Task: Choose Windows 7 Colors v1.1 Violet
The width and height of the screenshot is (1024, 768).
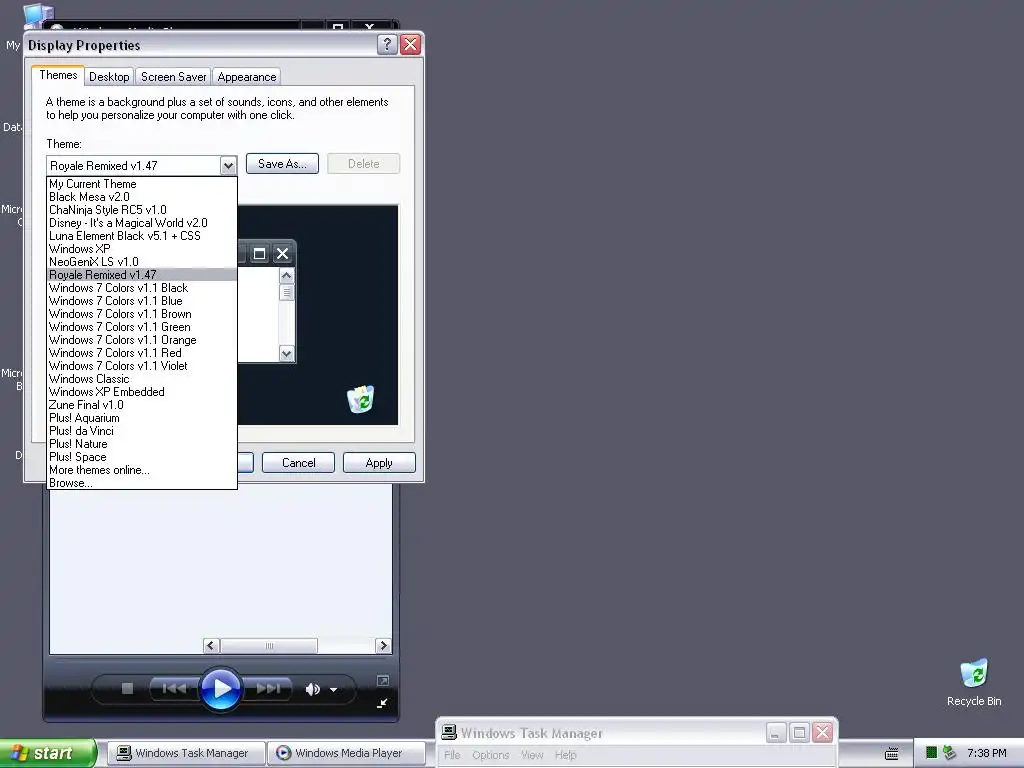Action: pyautogui.click(x=142, y=366)
